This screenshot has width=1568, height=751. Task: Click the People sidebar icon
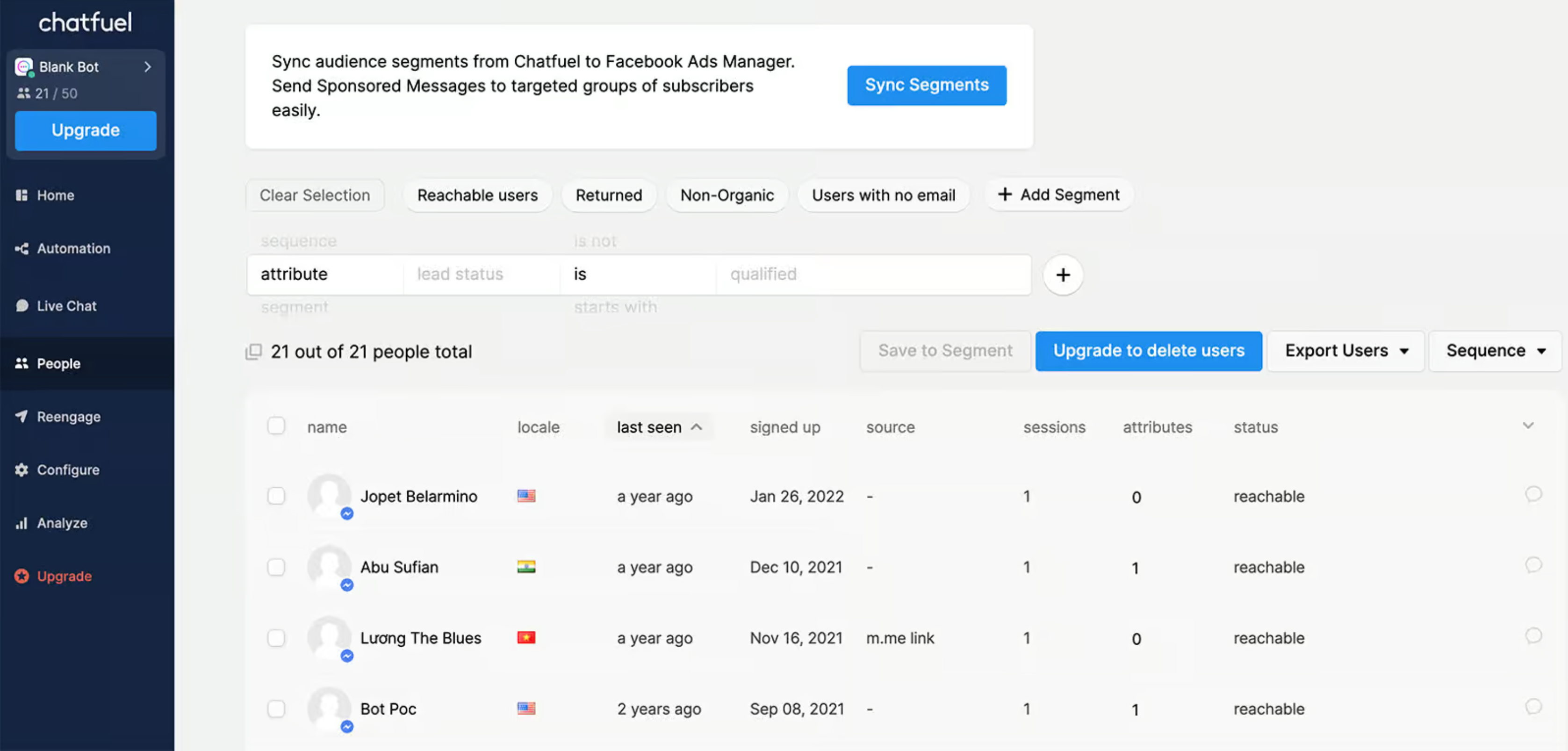click(22, 363)
